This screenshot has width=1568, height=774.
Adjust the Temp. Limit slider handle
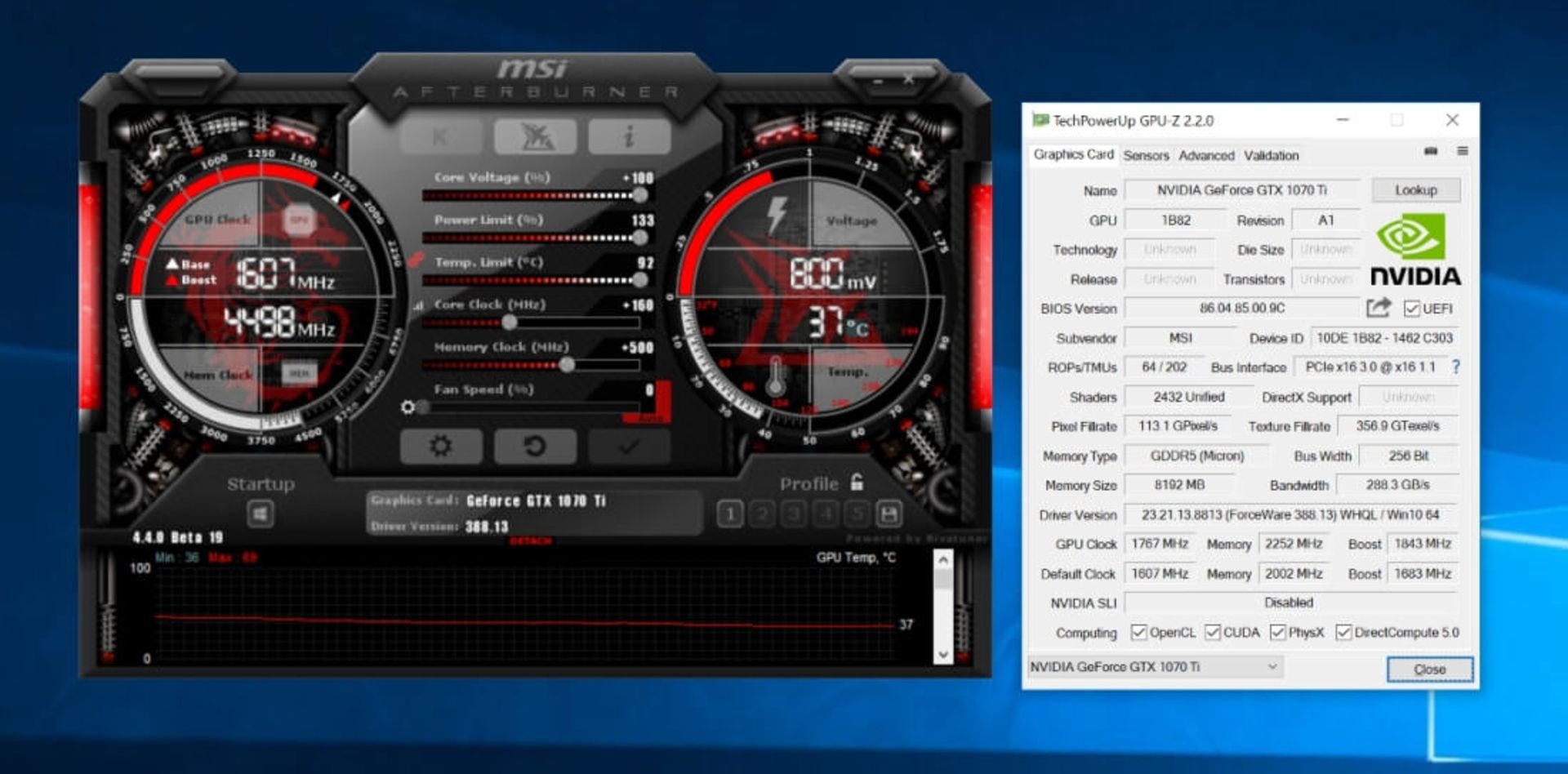[x=640, y=280]
